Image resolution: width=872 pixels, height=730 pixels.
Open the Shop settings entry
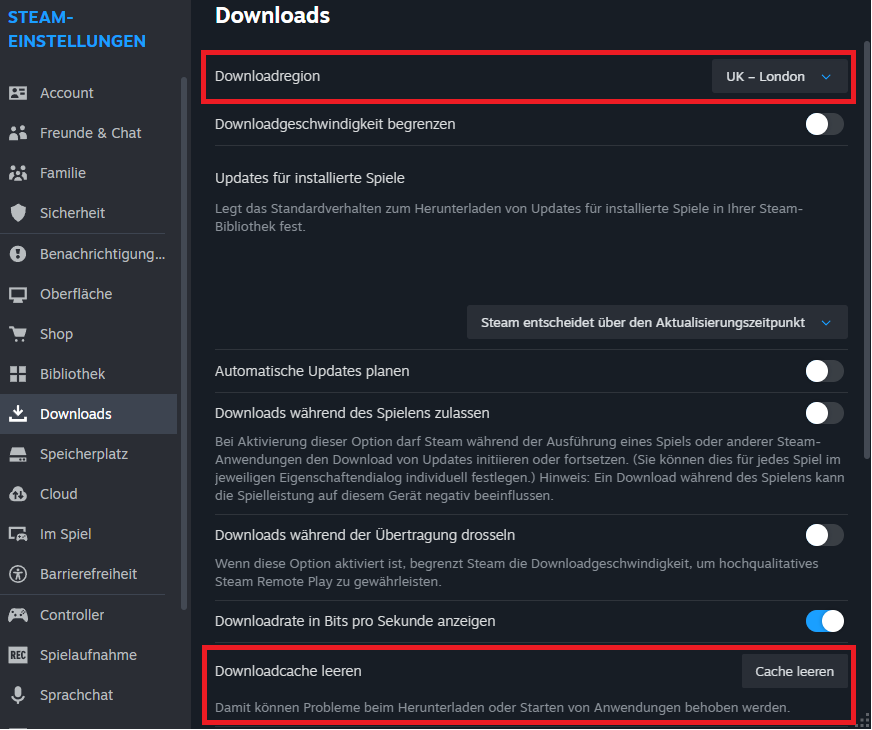88,334
